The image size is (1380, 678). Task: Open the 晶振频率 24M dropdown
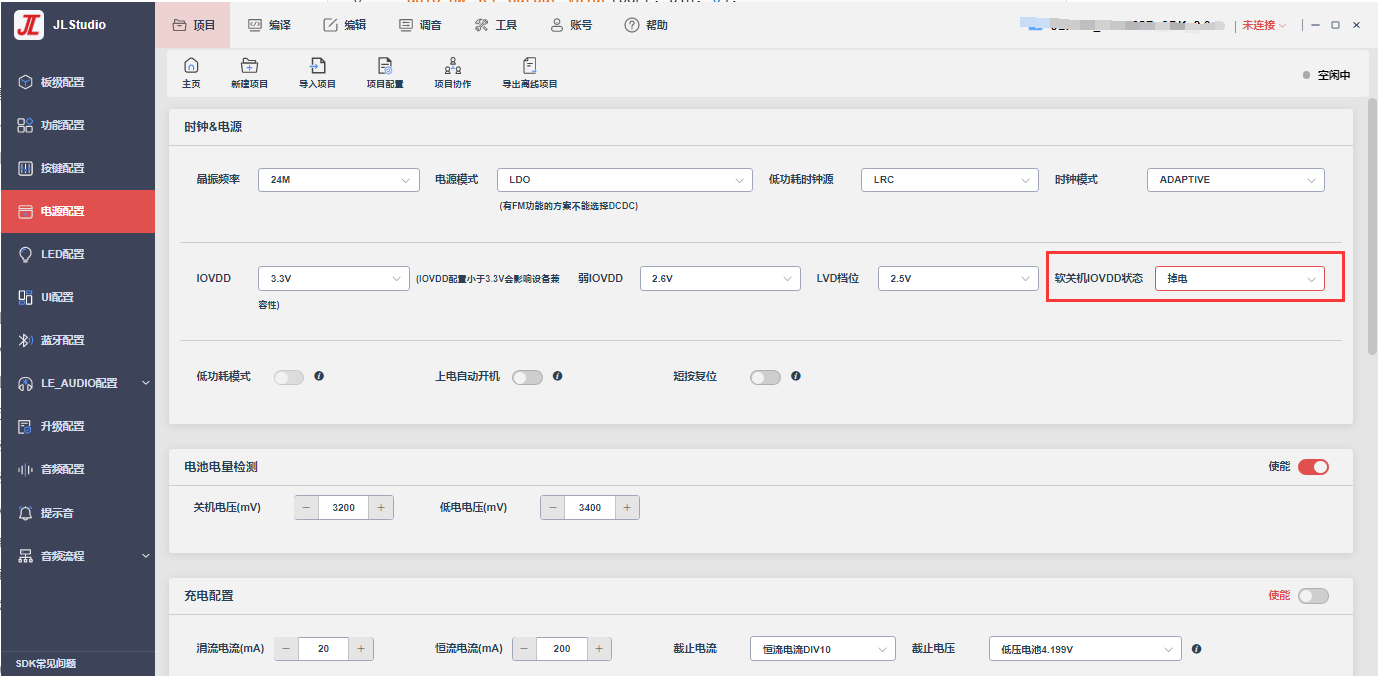pos(339,180)
